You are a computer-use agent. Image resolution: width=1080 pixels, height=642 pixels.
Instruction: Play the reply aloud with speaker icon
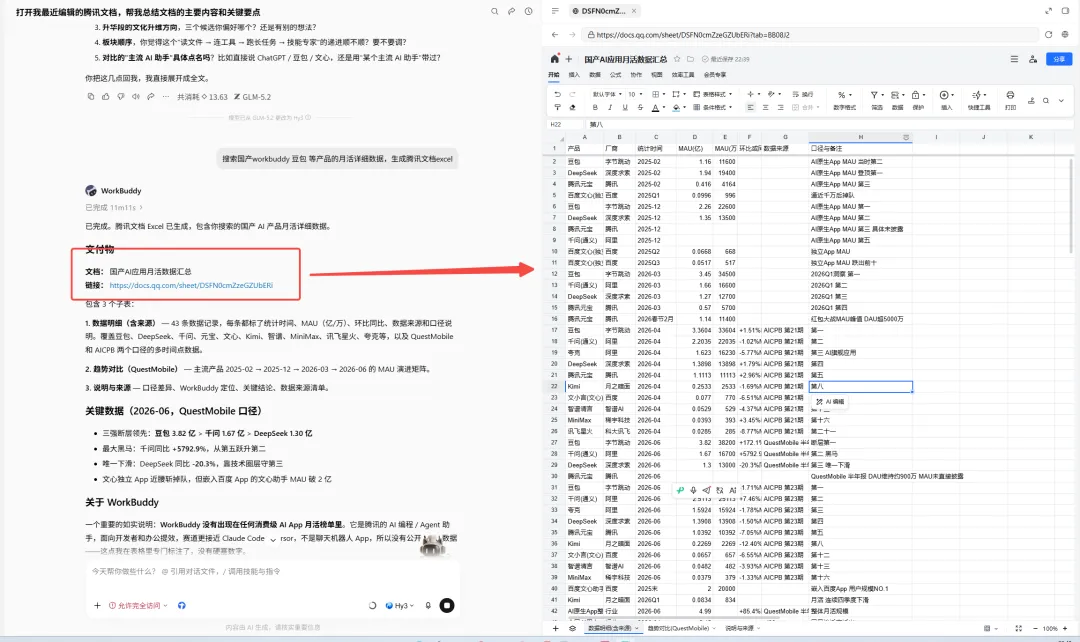pyautogui.click(x=136, y=96)
